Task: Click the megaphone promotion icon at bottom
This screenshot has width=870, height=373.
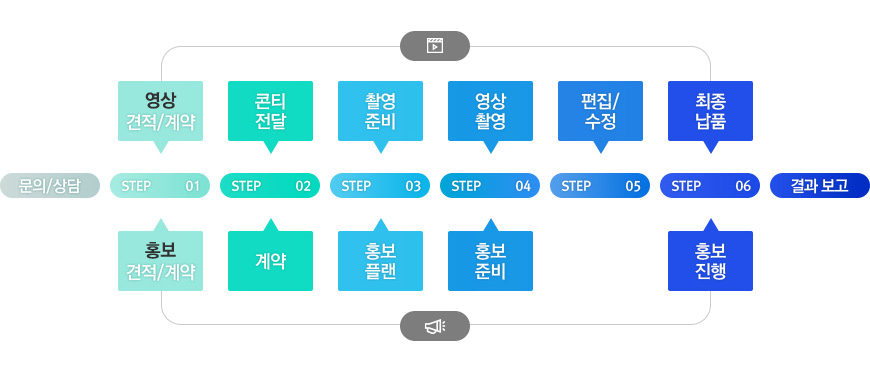Action: click(435, 326)
